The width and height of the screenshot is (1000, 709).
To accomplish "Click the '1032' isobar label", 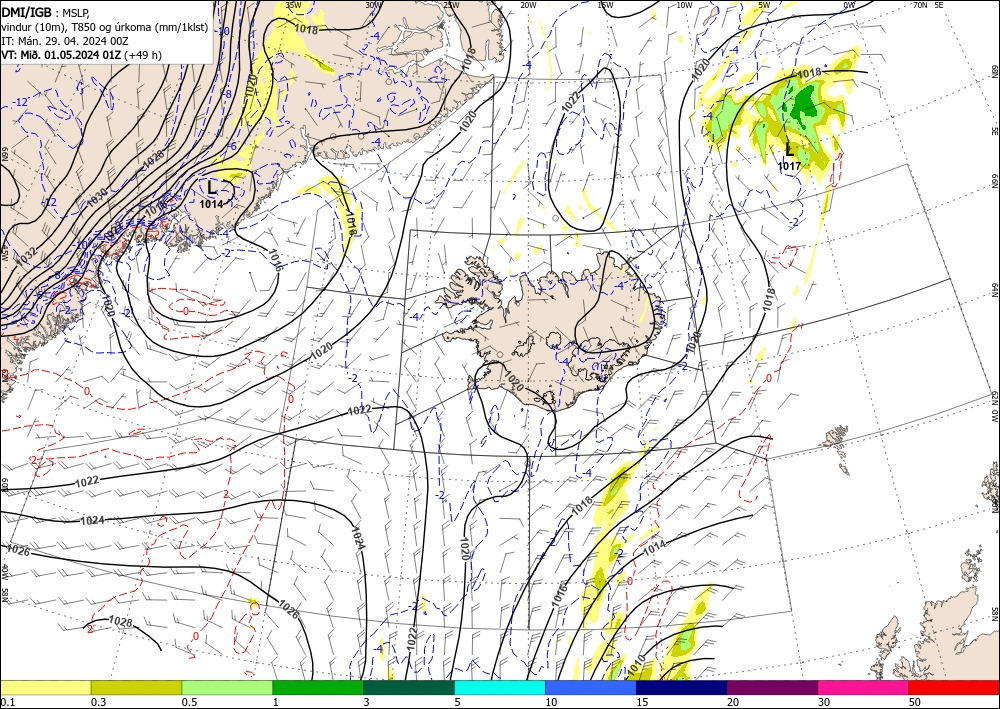I will coord(26,256).
